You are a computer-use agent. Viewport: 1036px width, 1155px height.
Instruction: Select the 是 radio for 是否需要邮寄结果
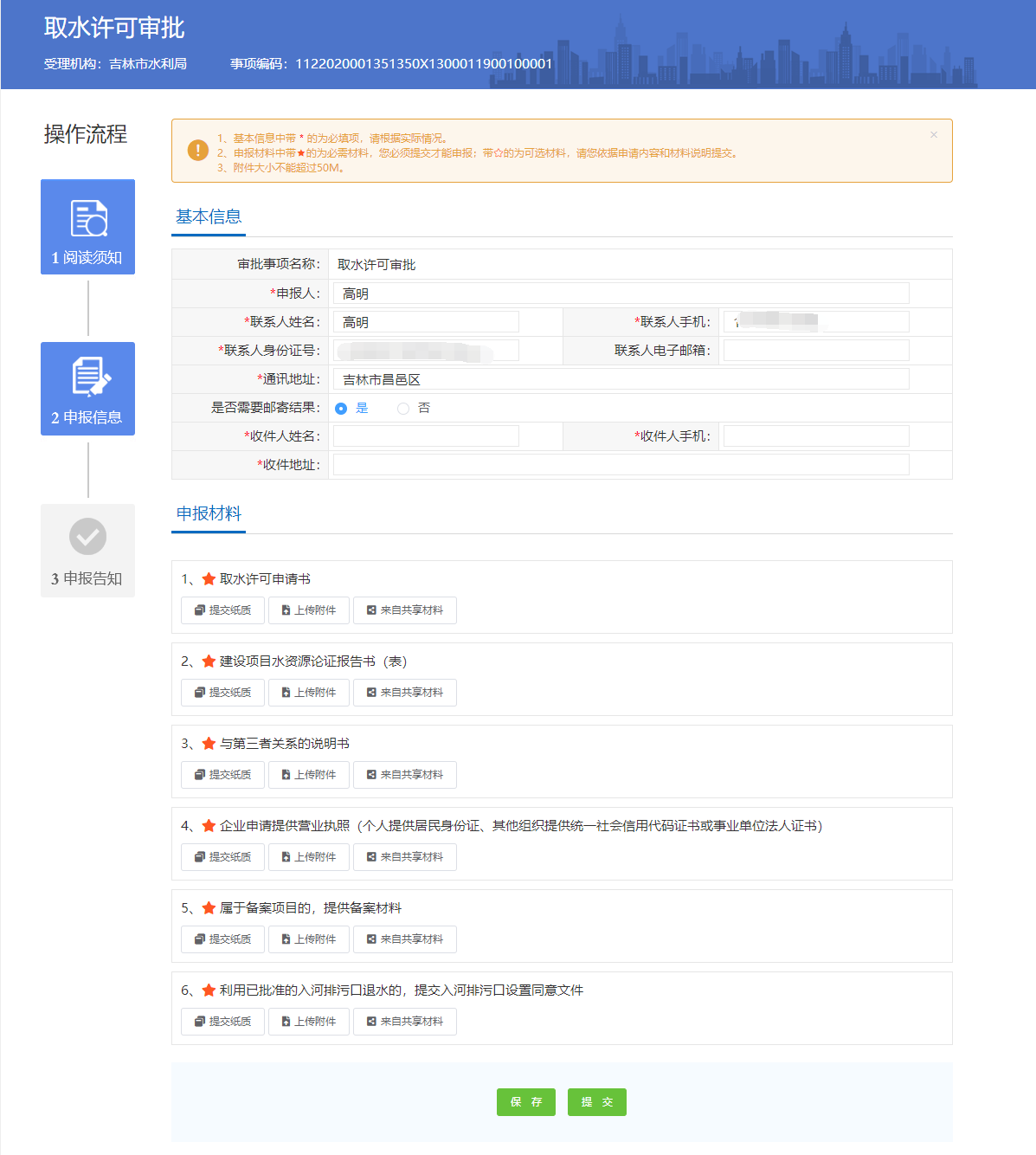point(340,407)
